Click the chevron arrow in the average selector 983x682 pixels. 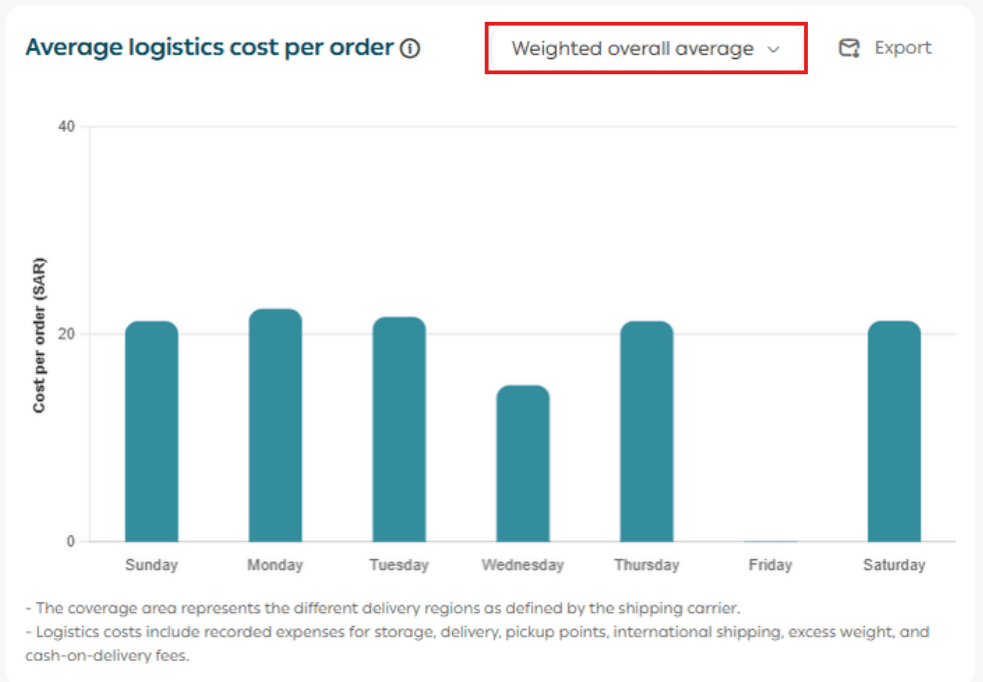(x=773, y=49)
